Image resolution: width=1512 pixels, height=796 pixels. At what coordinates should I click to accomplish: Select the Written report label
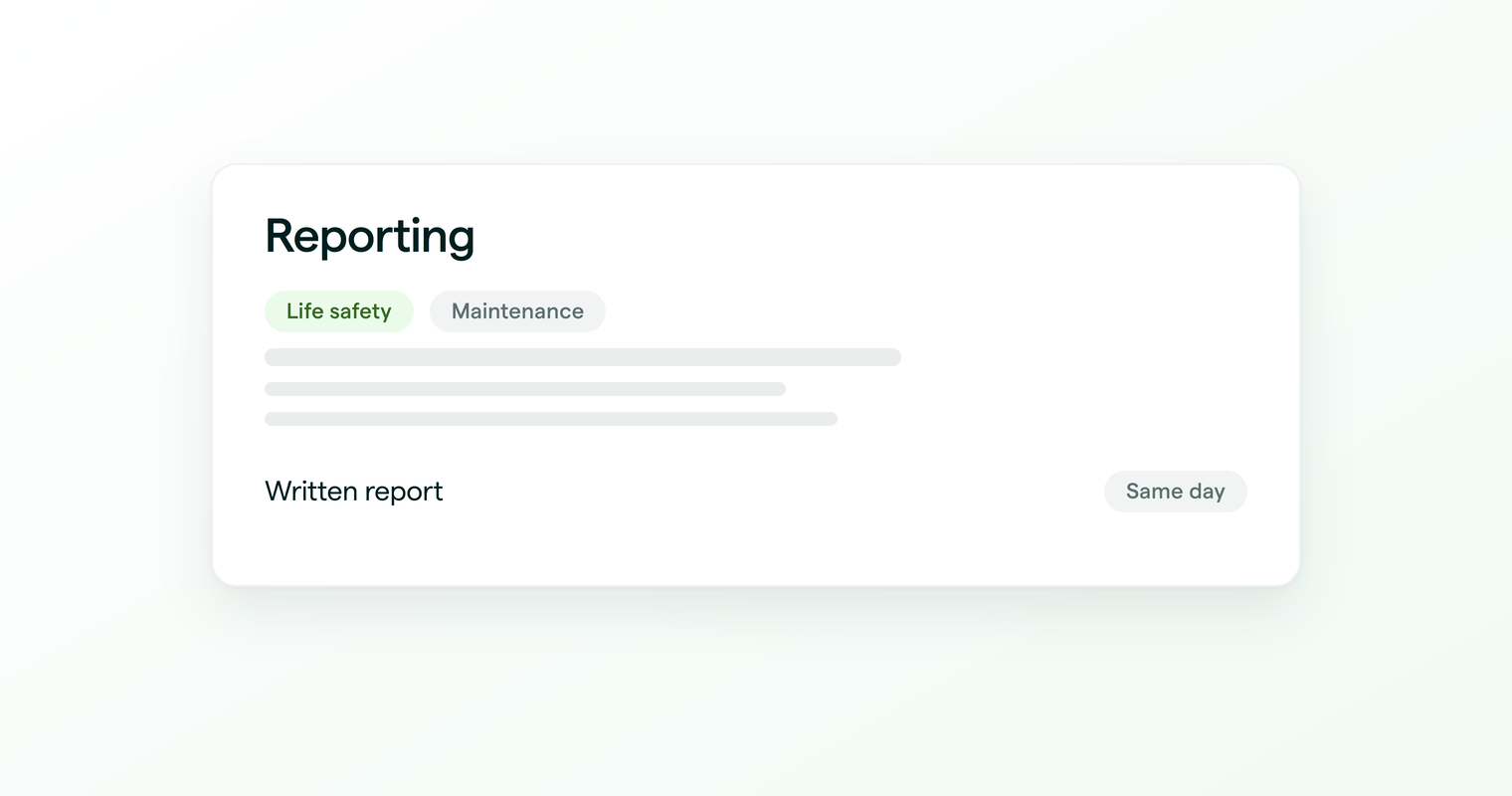(354, 492)
